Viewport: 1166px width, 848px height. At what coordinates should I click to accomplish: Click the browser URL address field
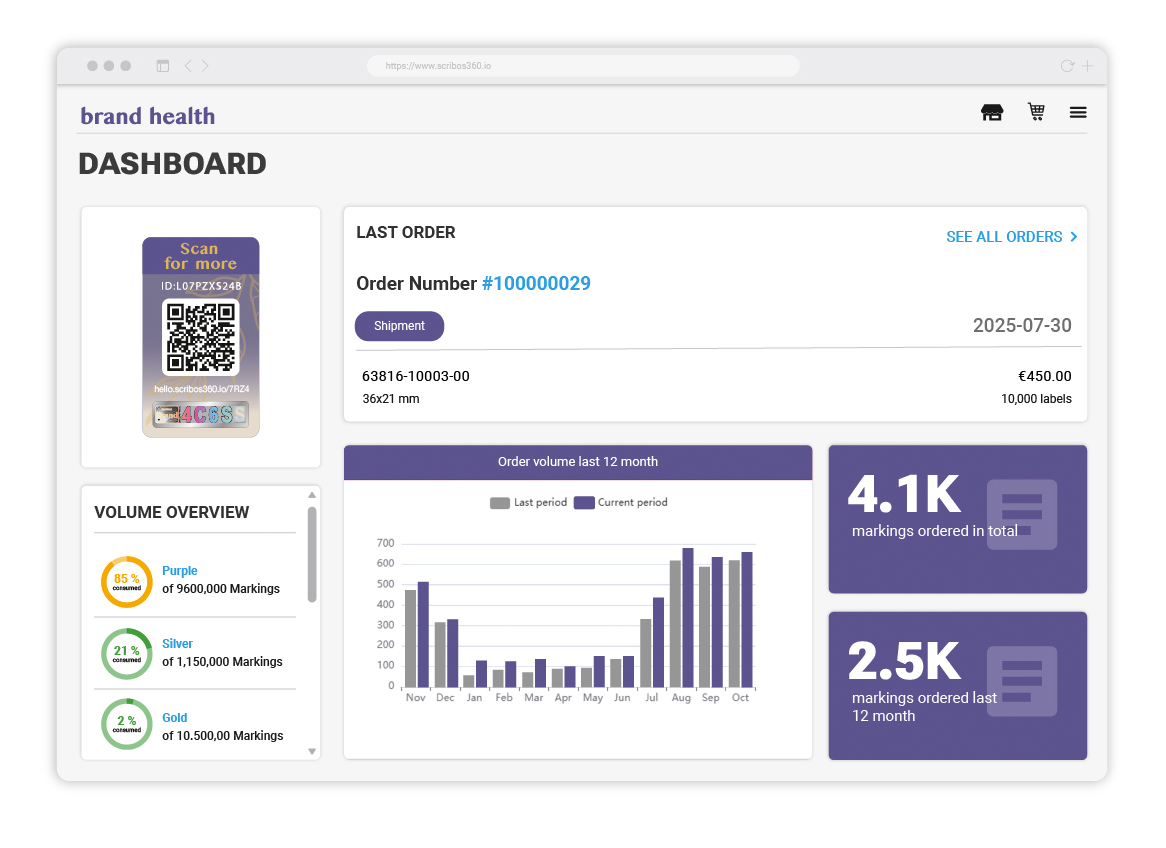point(582,66)
